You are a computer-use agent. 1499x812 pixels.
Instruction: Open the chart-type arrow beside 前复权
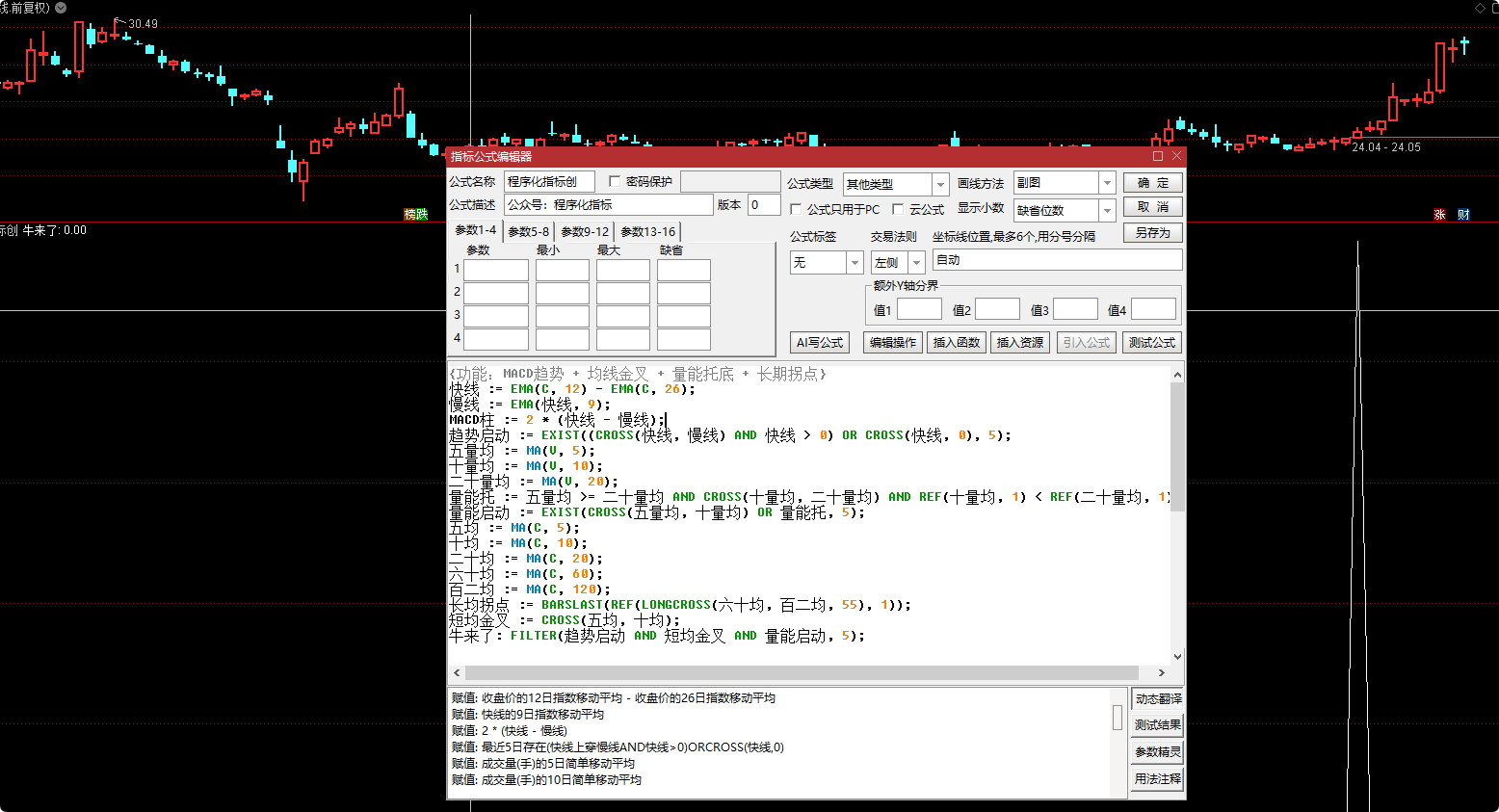(x=61, y=8)
